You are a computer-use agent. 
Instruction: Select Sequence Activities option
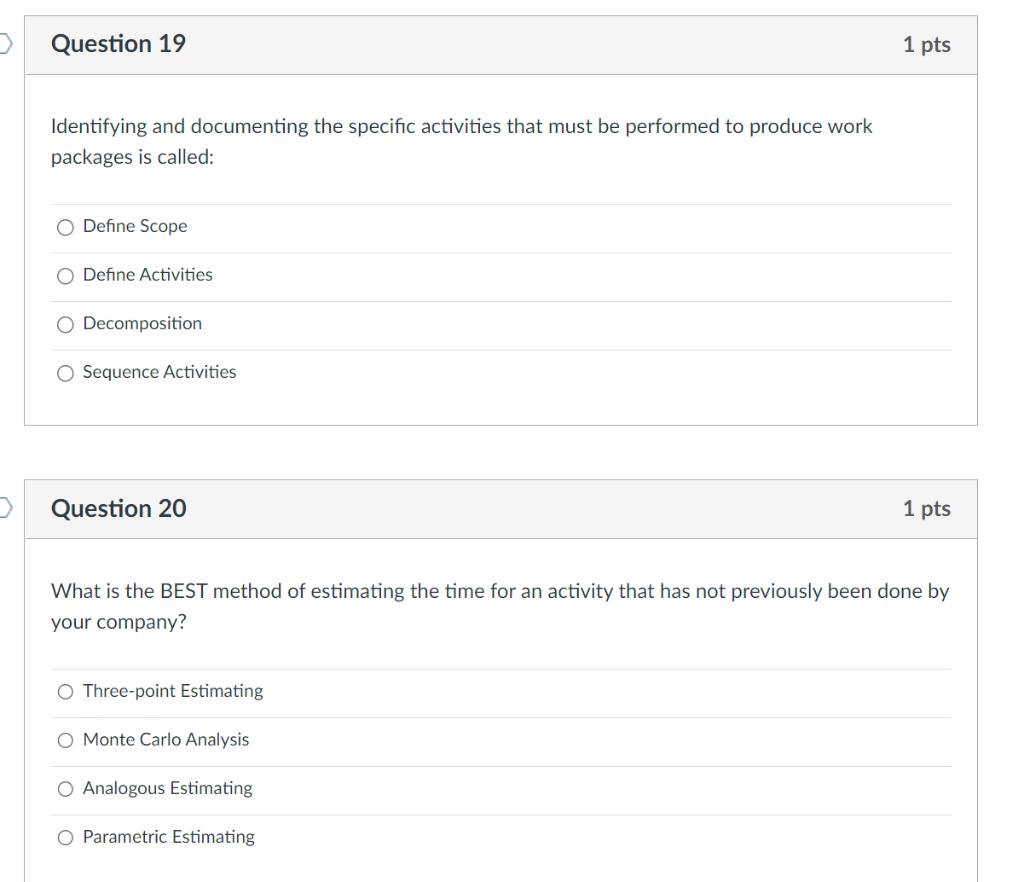coord(65,372)
